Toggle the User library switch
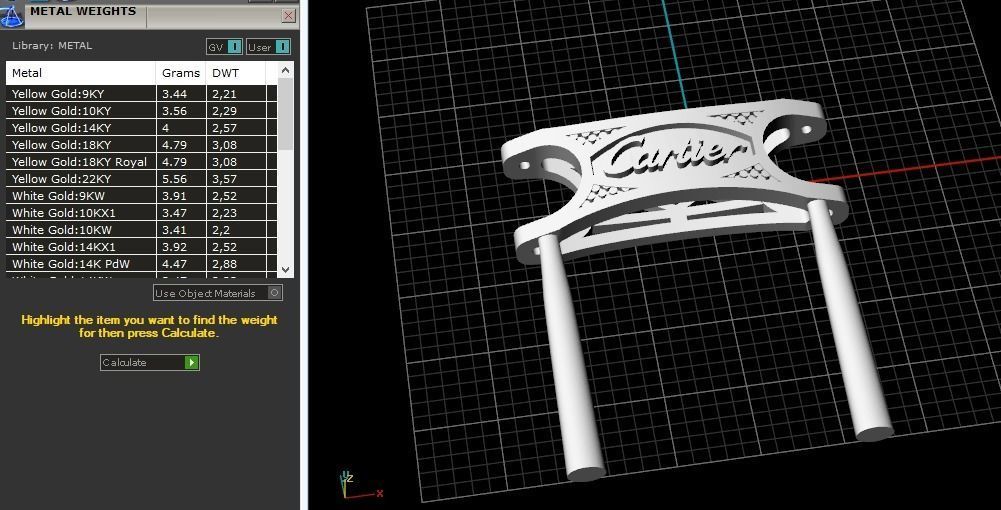 pyautogui.click(x=268, y=47)
